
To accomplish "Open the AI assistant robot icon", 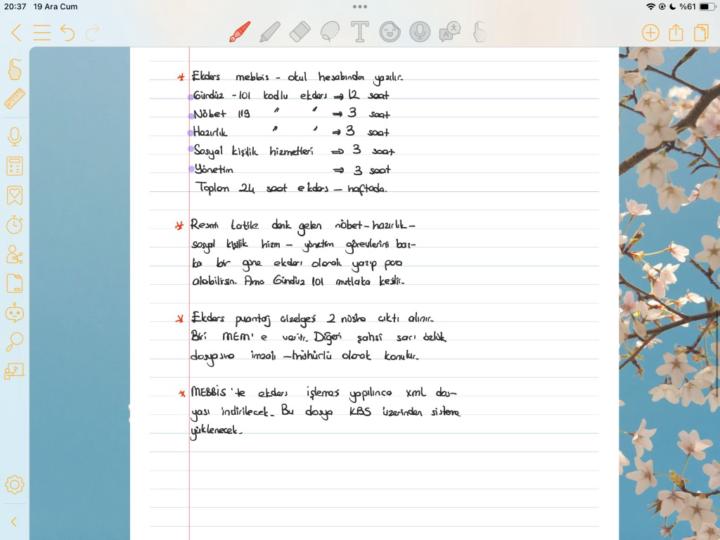I will pos(15,313).
